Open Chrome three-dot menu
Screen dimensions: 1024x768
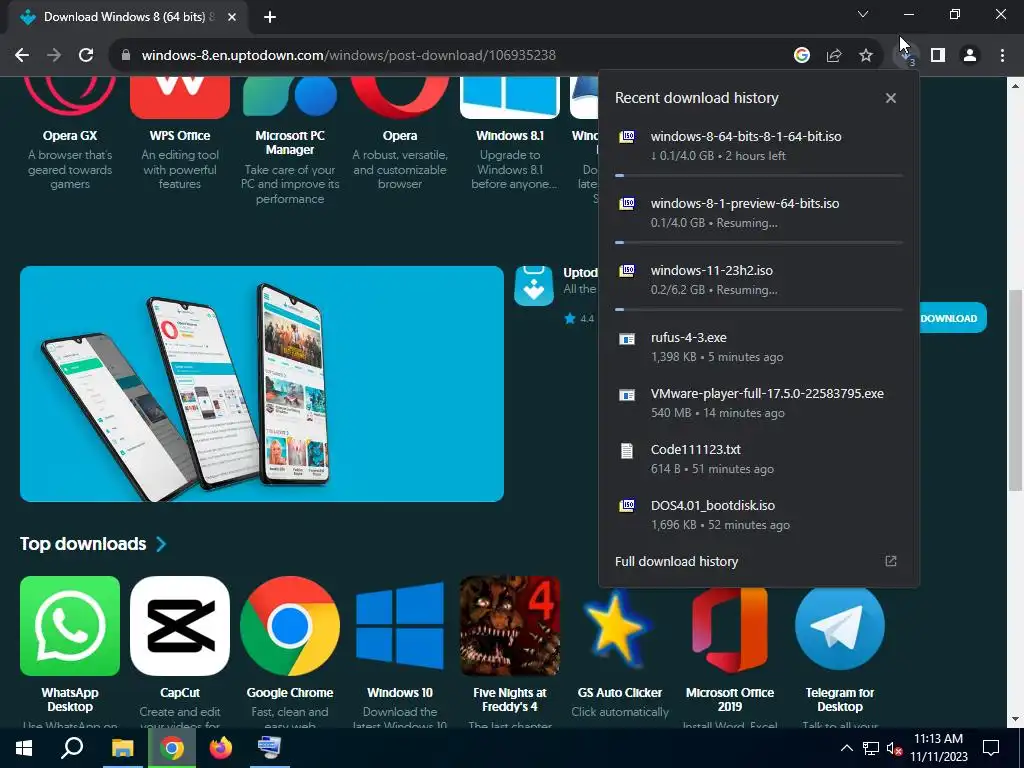tap(1002, 56)
